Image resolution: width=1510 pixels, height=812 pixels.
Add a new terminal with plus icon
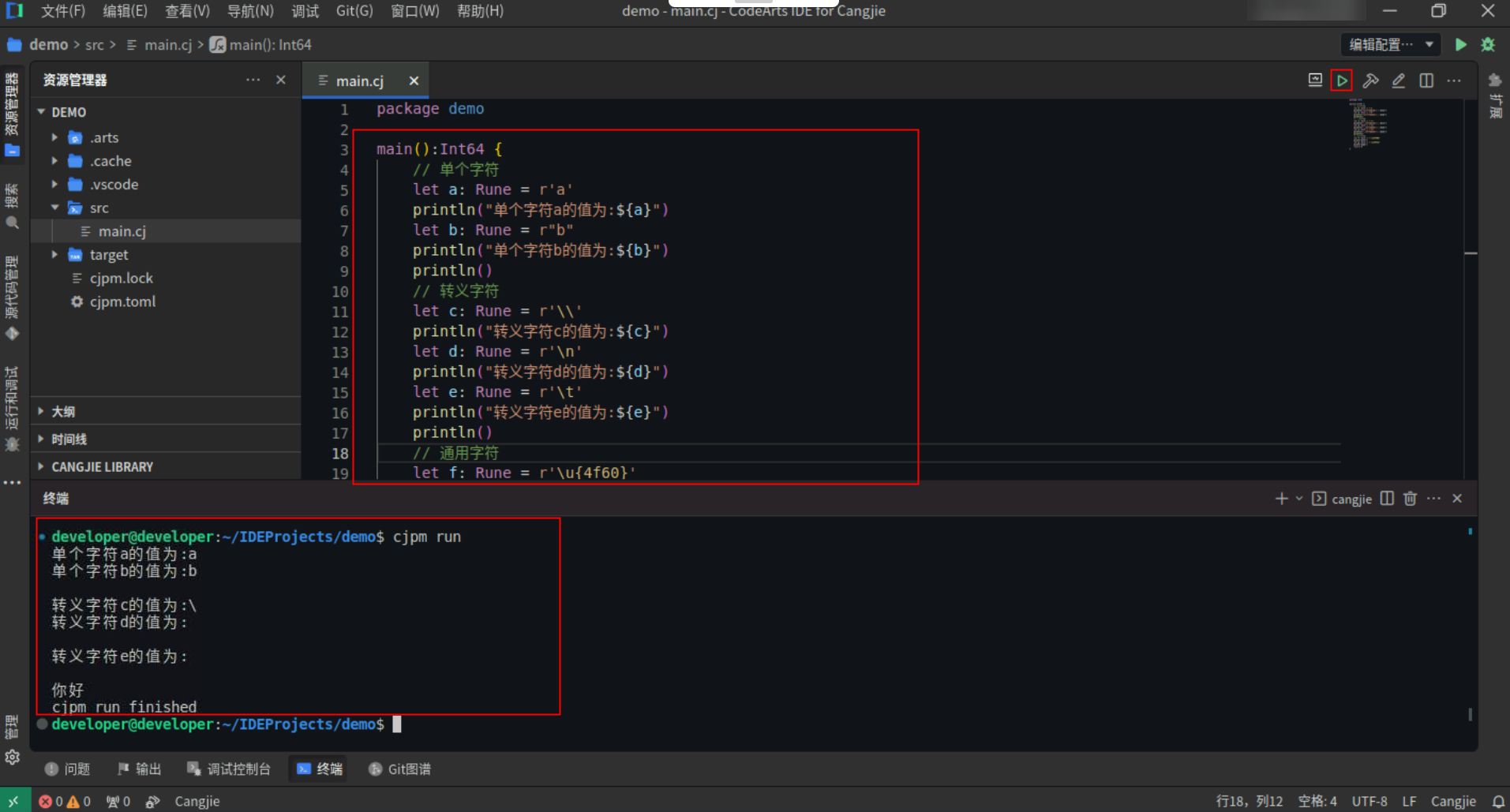tap(1281, 499)
